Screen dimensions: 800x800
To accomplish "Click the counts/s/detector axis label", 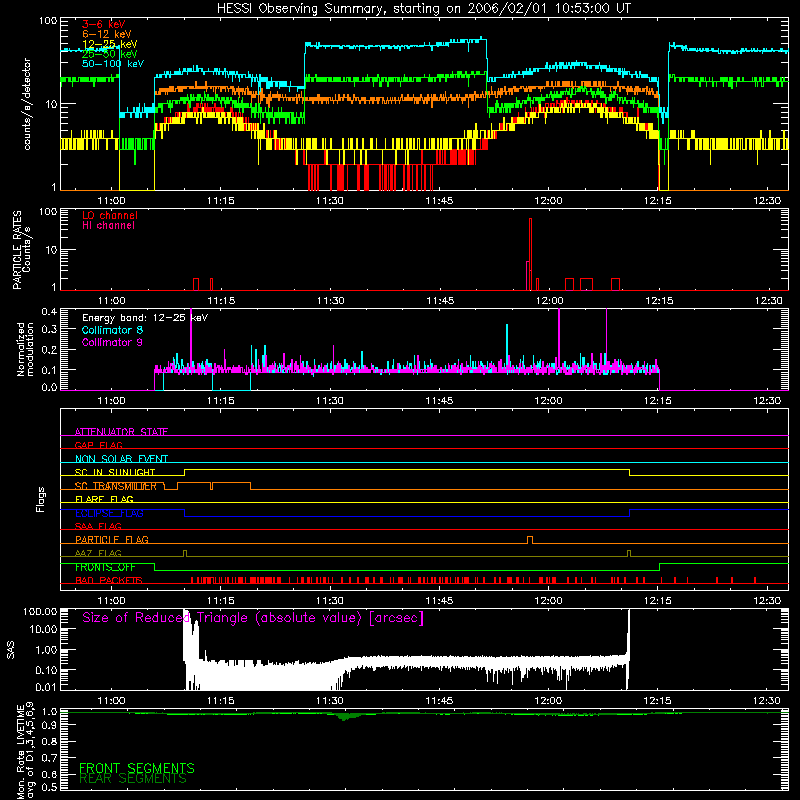I will pos(27,104).
